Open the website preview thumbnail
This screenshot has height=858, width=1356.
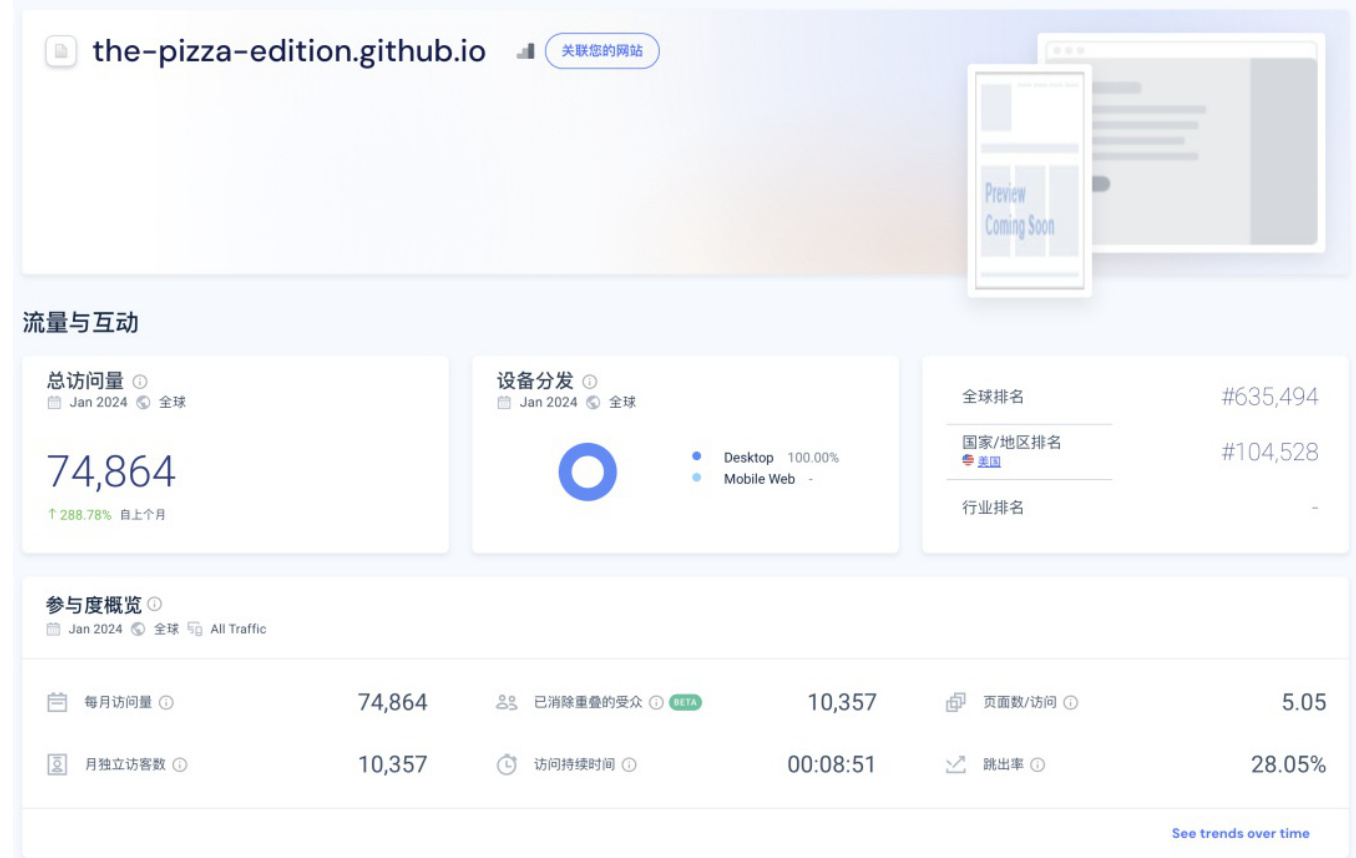click(1146, 165)
